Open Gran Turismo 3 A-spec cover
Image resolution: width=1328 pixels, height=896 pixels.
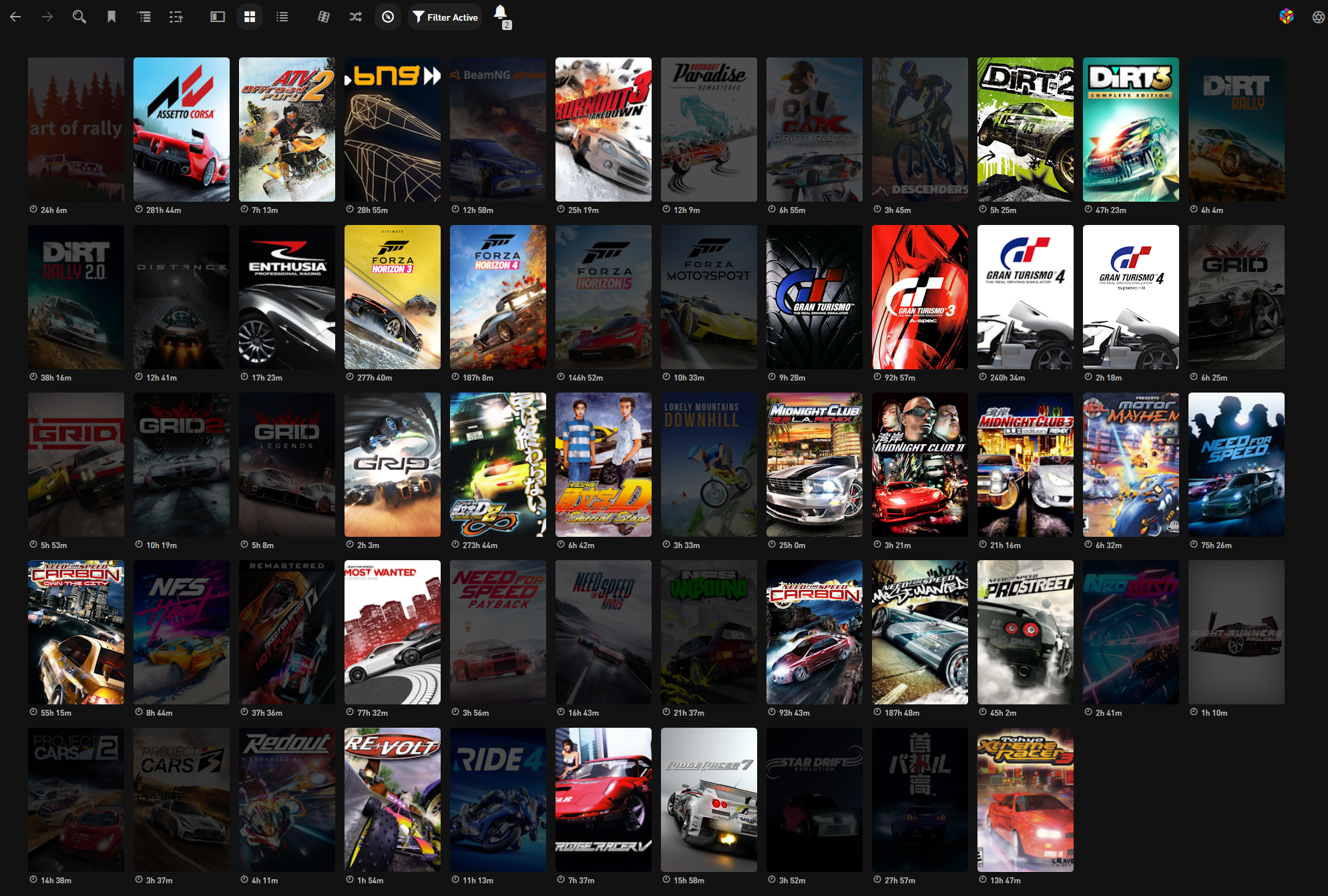(x=920, y=297)
